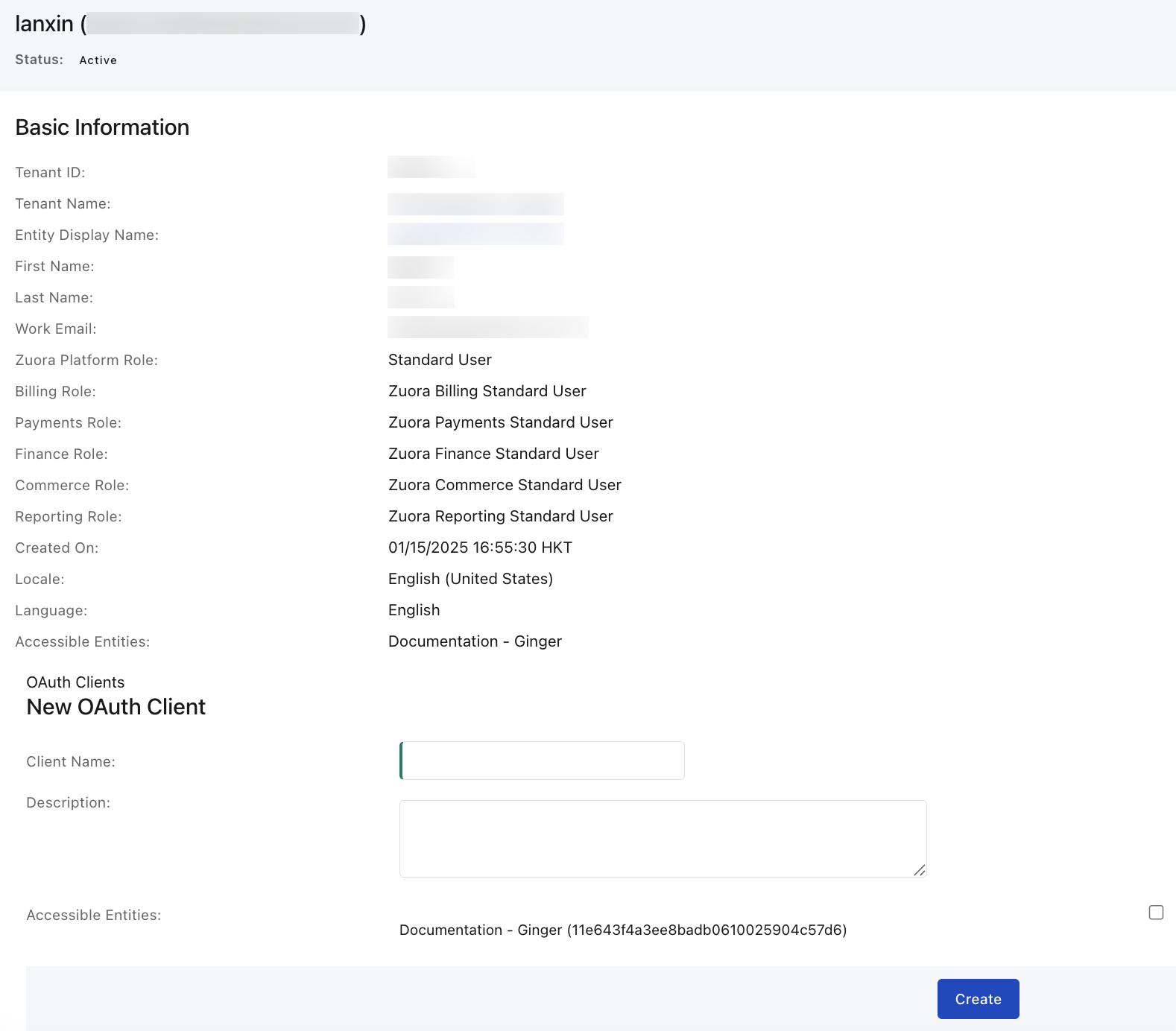The width and height of the screenshot is (1176, 1031).
Task: Click Documentation - Ginger in Basic Information
Action: (x=475, y=641)
